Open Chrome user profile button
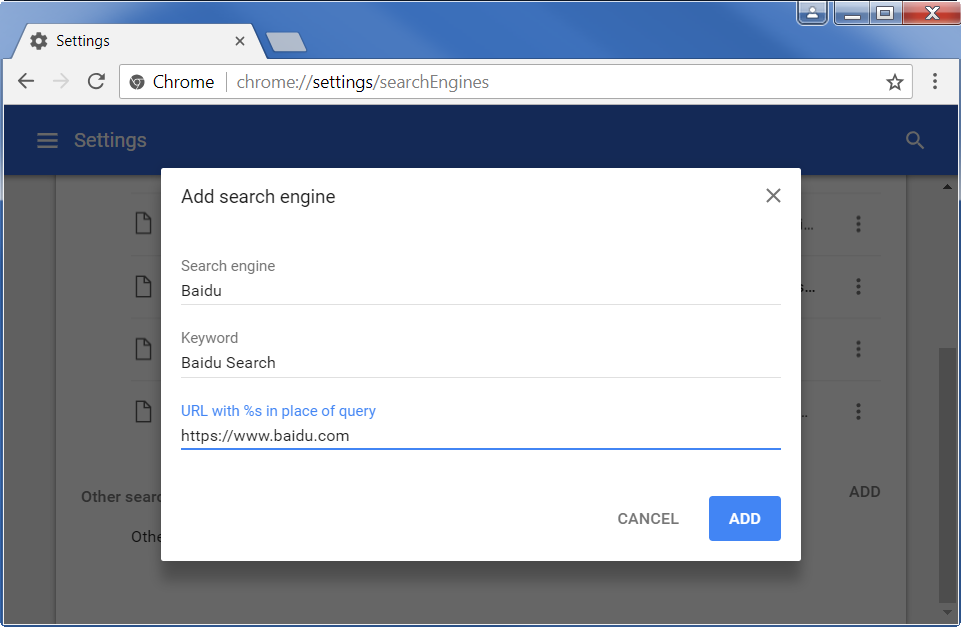Image resolution: width=961 pixels, height=627 pixels. click(x=813, y=13)
